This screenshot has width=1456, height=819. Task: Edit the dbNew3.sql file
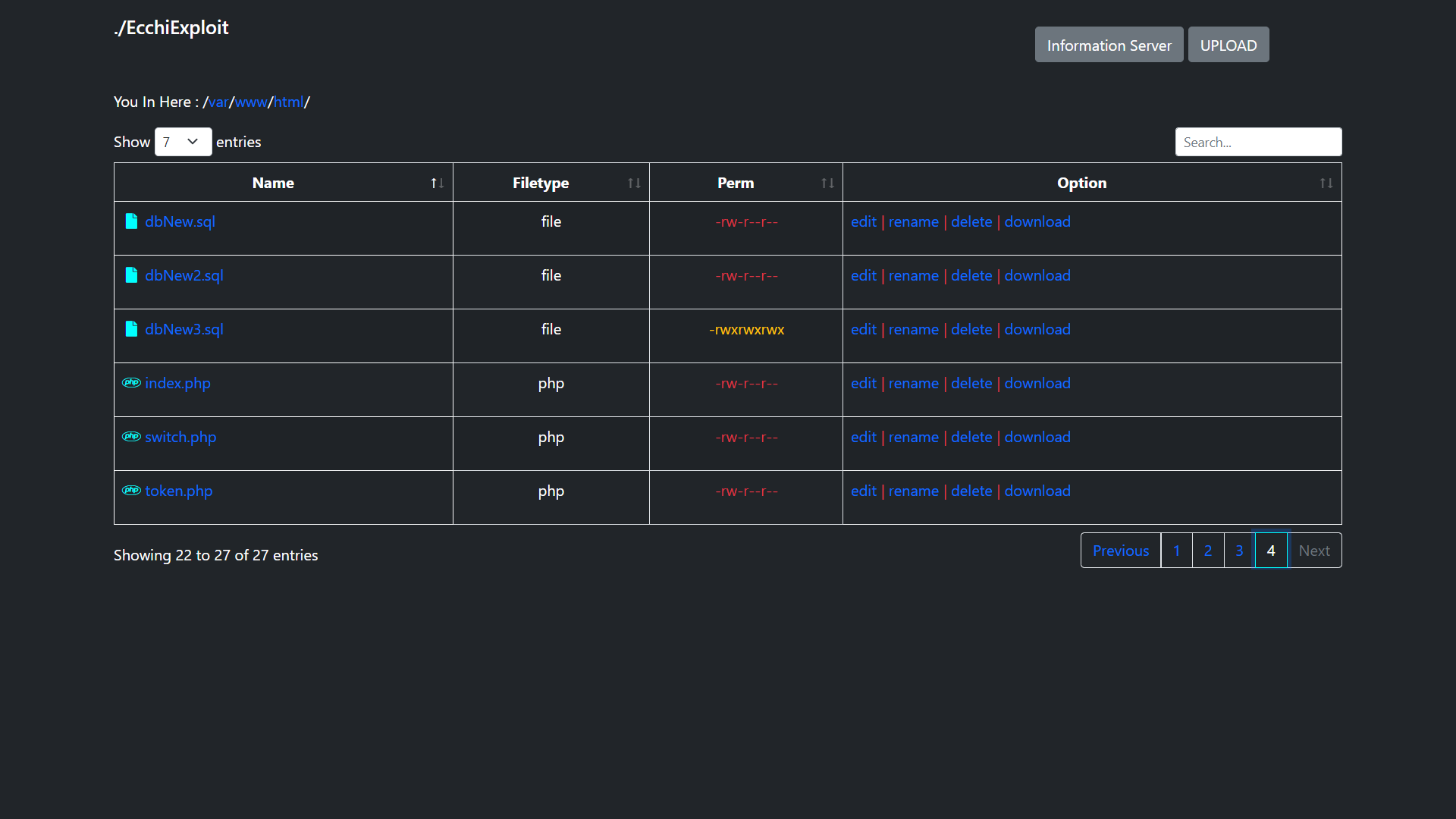863,329
